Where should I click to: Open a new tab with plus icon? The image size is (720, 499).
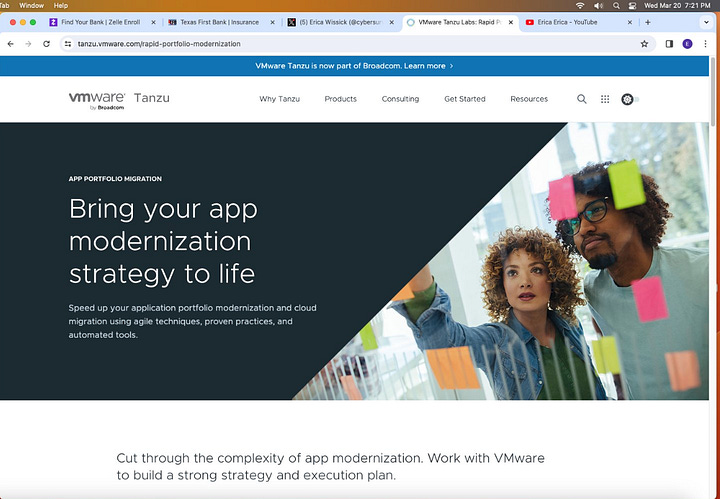(647, 22)
